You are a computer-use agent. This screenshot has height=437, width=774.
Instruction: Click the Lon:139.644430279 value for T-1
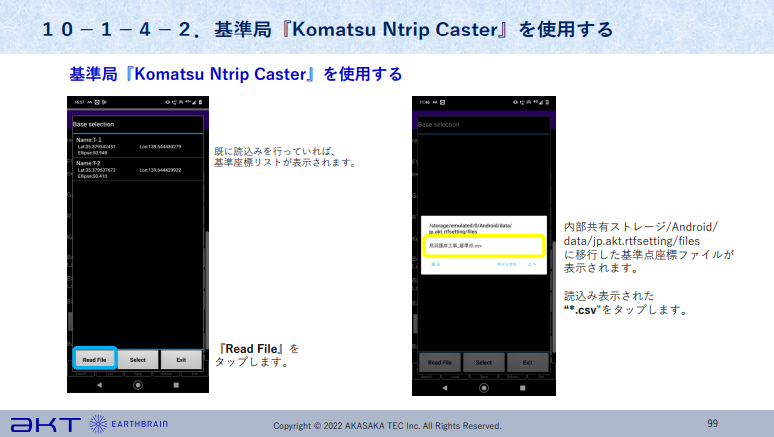click(x=160, y=147)
